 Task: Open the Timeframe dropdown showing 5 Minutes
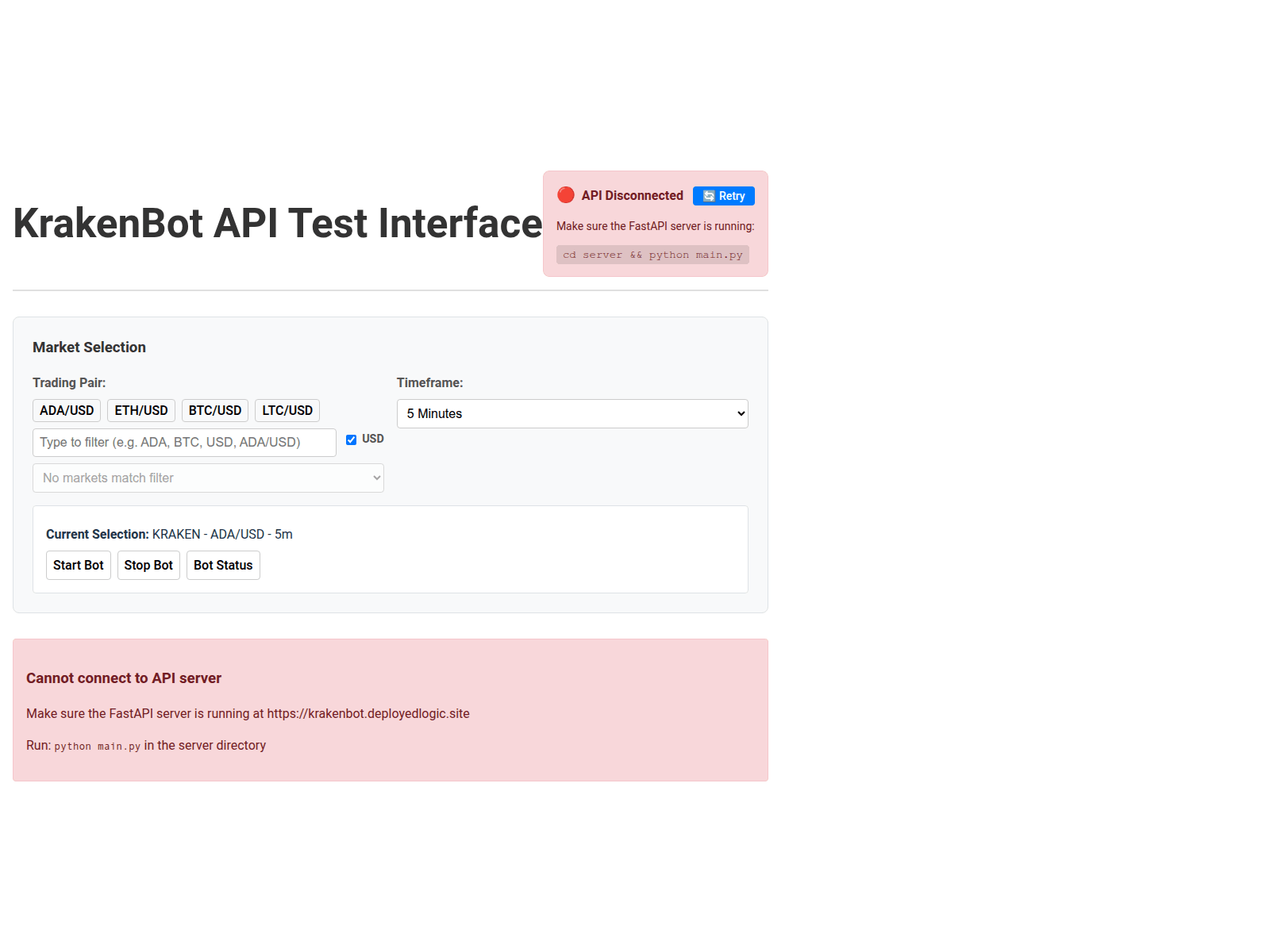572,413
